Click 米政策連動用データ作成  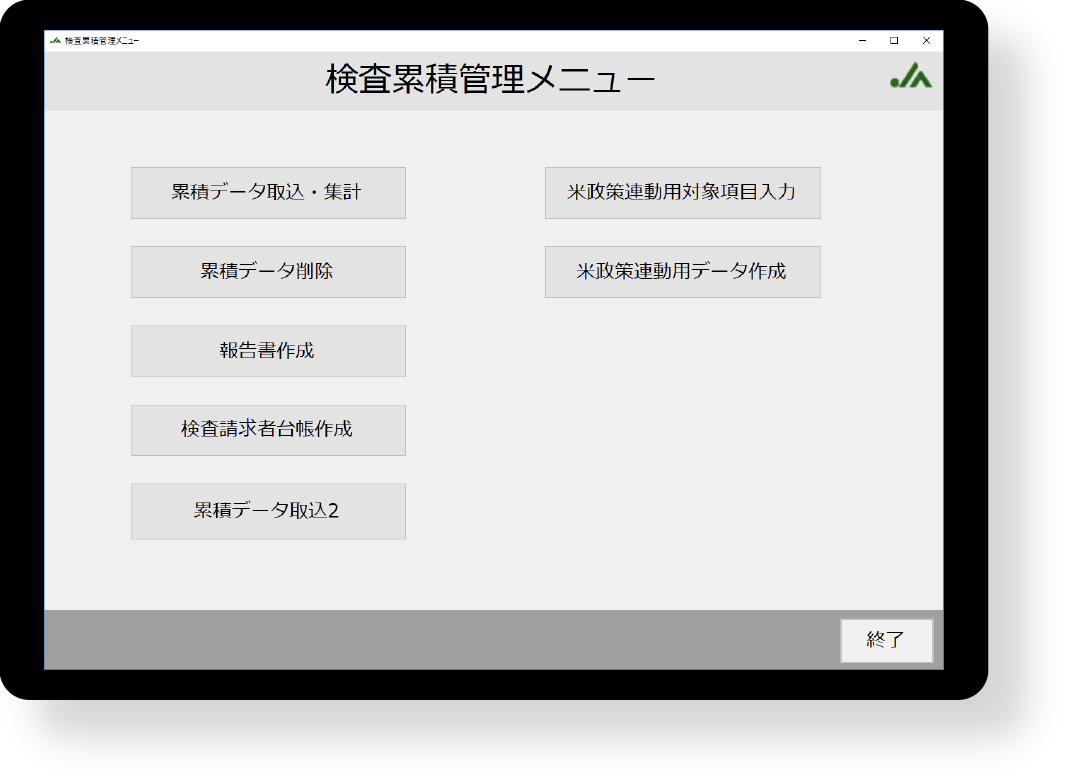pyautogui.click(x=682, y=272)
